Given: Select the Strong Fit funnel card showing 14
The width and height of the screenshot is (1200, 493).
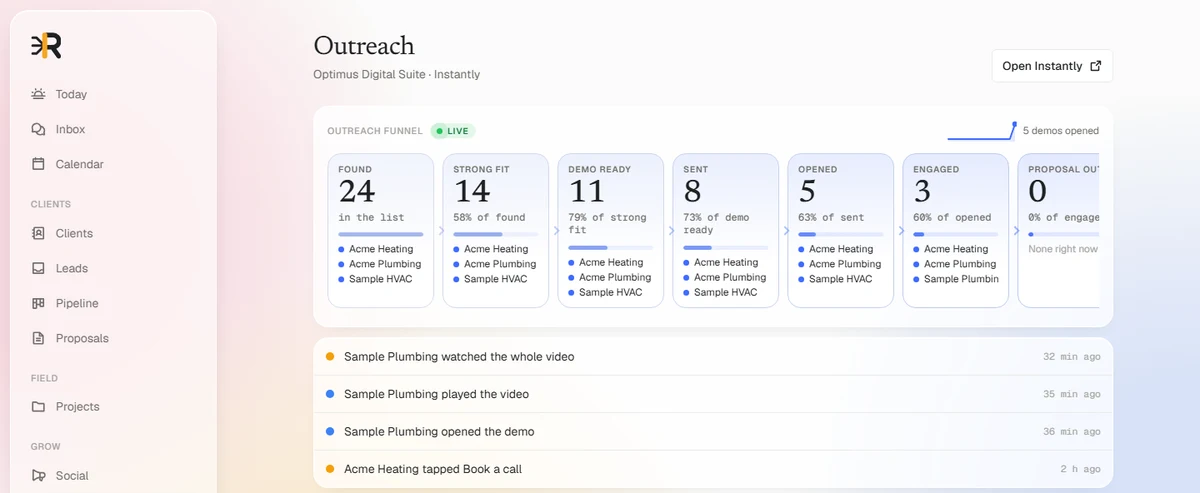Looking at the screenshot, I should coord(496,230).
